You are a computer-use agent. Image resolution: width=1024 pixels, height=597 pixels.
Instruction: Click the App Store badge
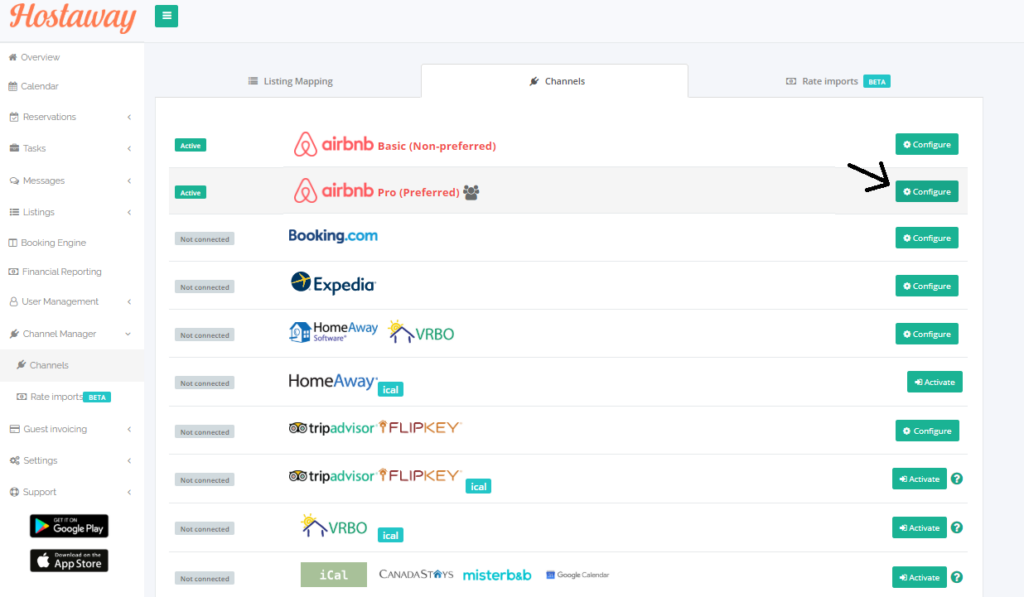69,560
